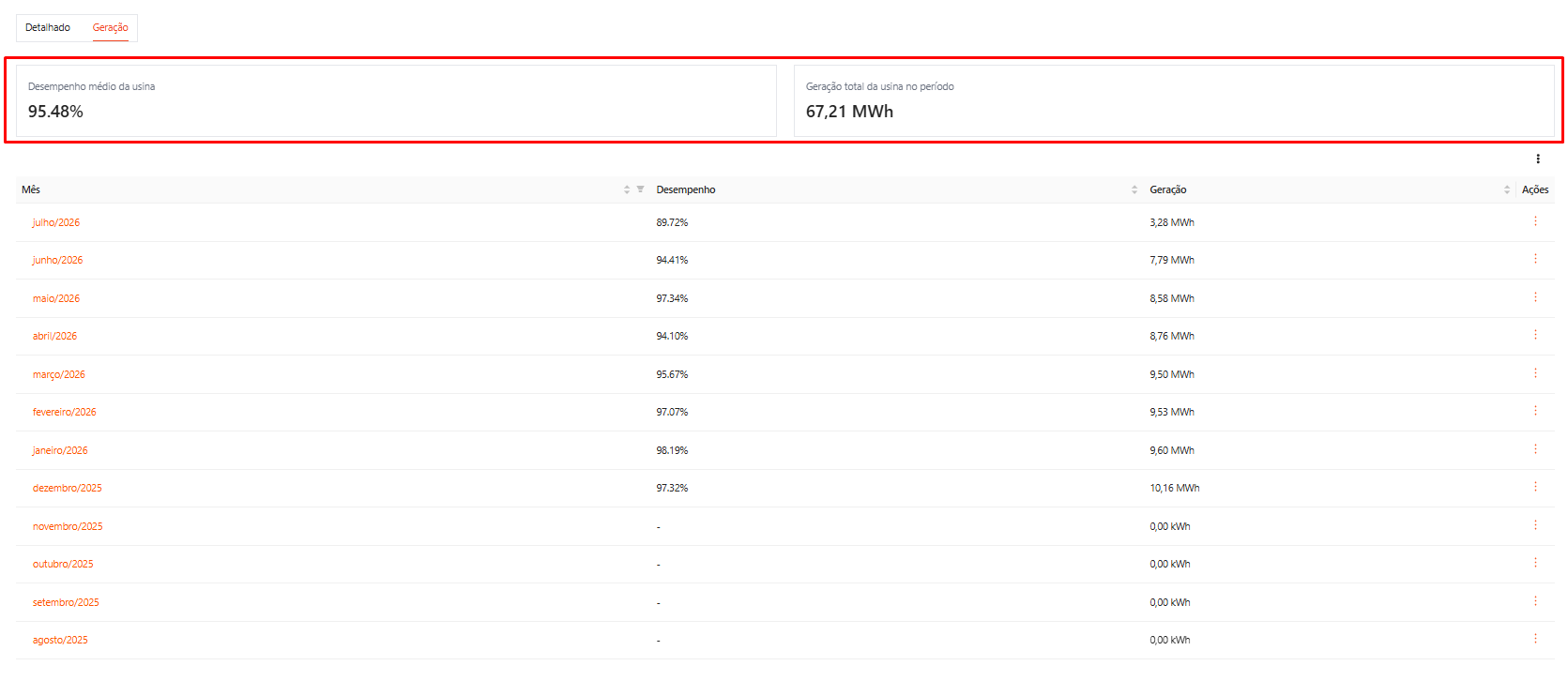
Task: Open actions menu for outubro/2025 row
Action: pyautogui.click(x=1535, y=563)
